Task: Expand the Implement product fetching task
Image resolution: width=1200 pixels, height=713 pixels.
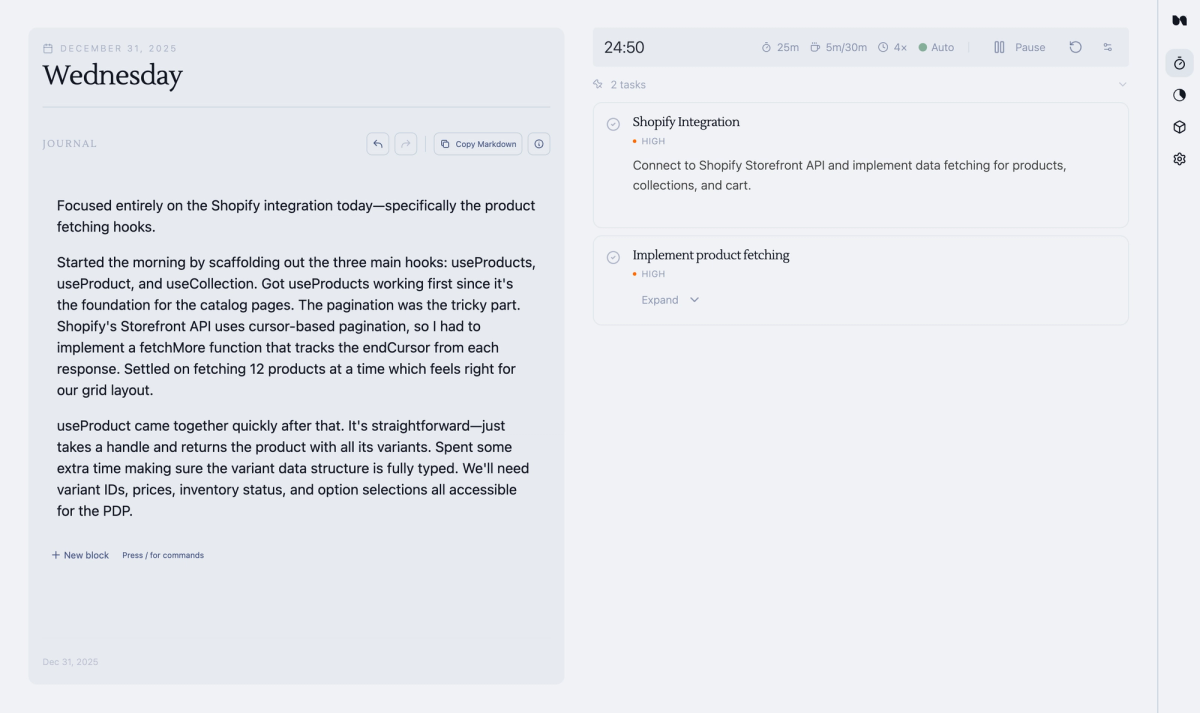Action: 670,300
